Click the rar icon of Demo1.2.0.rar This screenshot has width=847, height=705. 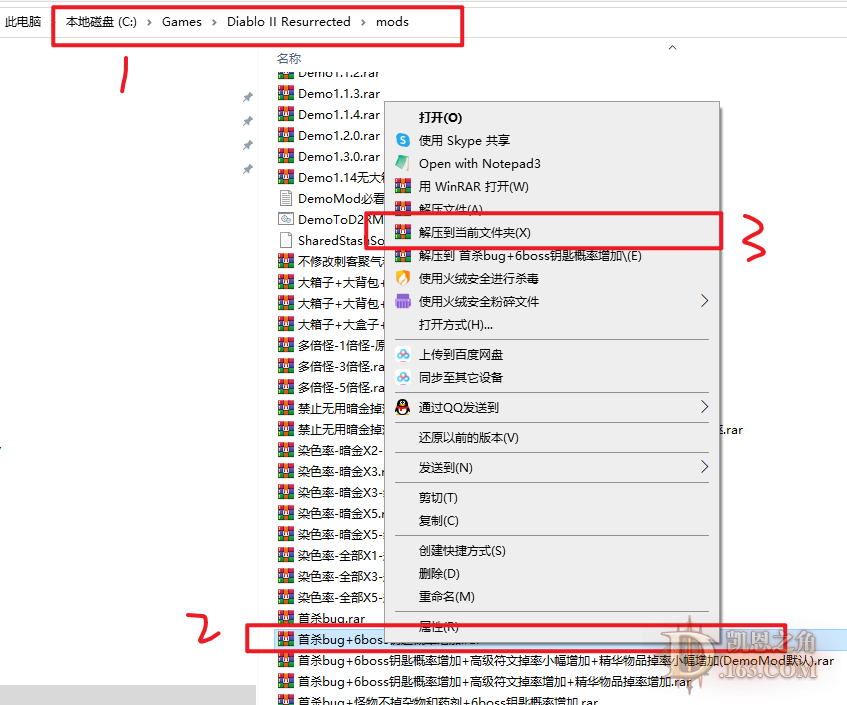(286, 136)
